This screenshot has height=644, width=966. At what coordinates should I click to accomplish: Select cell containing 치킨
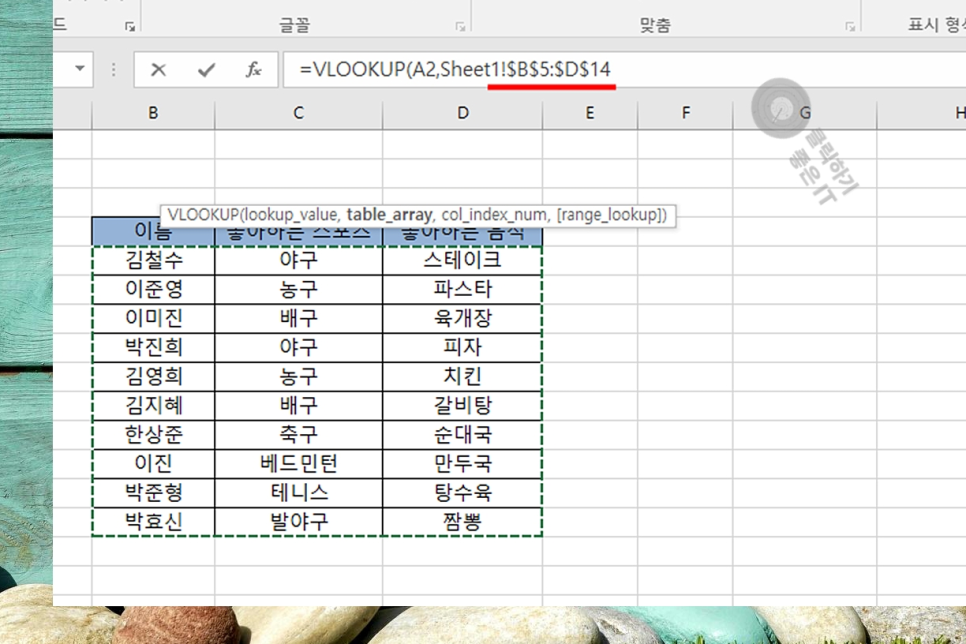(462, 376)
